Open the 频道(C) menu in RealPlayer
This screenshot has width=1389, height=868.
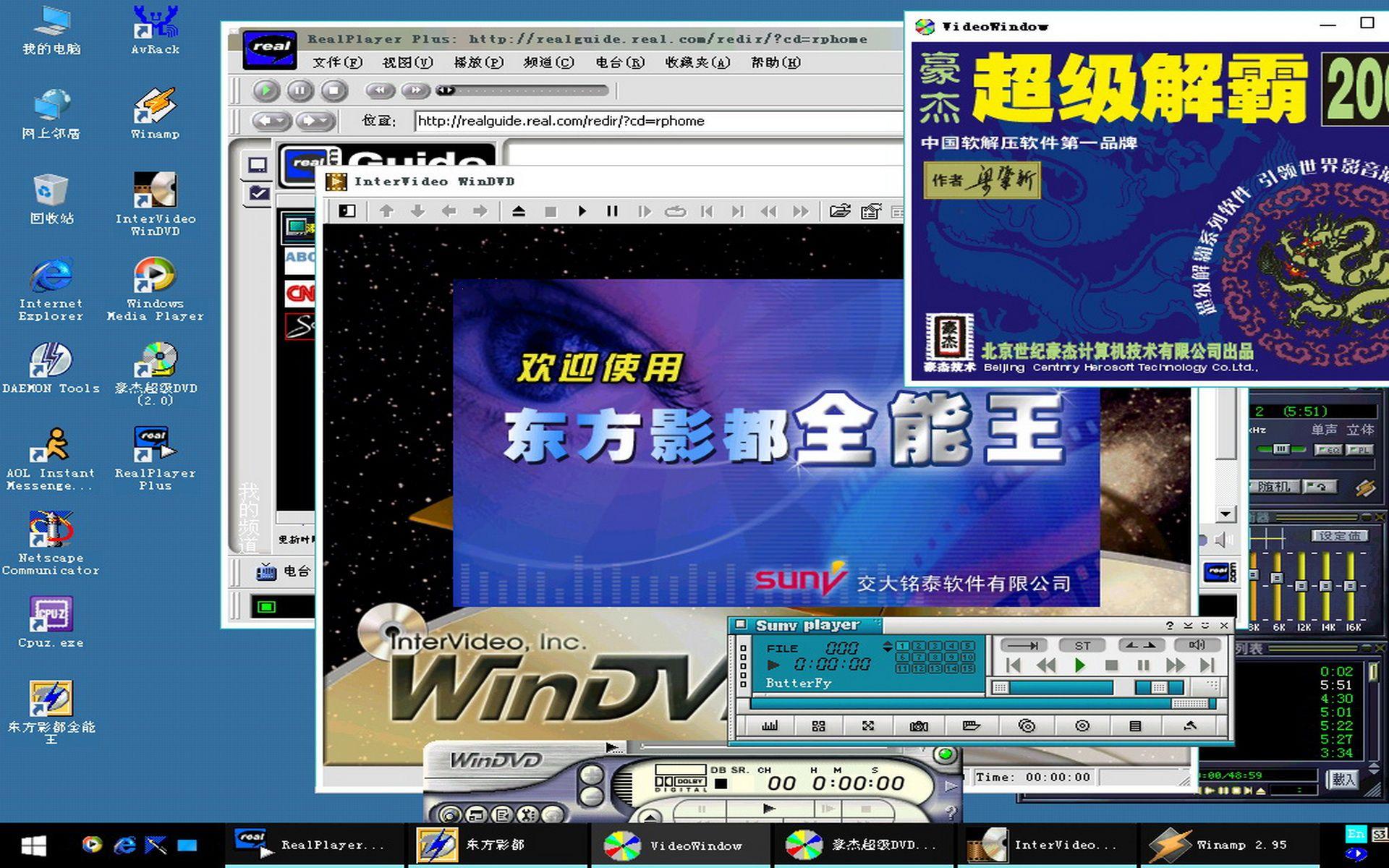(x=548, y=62)
